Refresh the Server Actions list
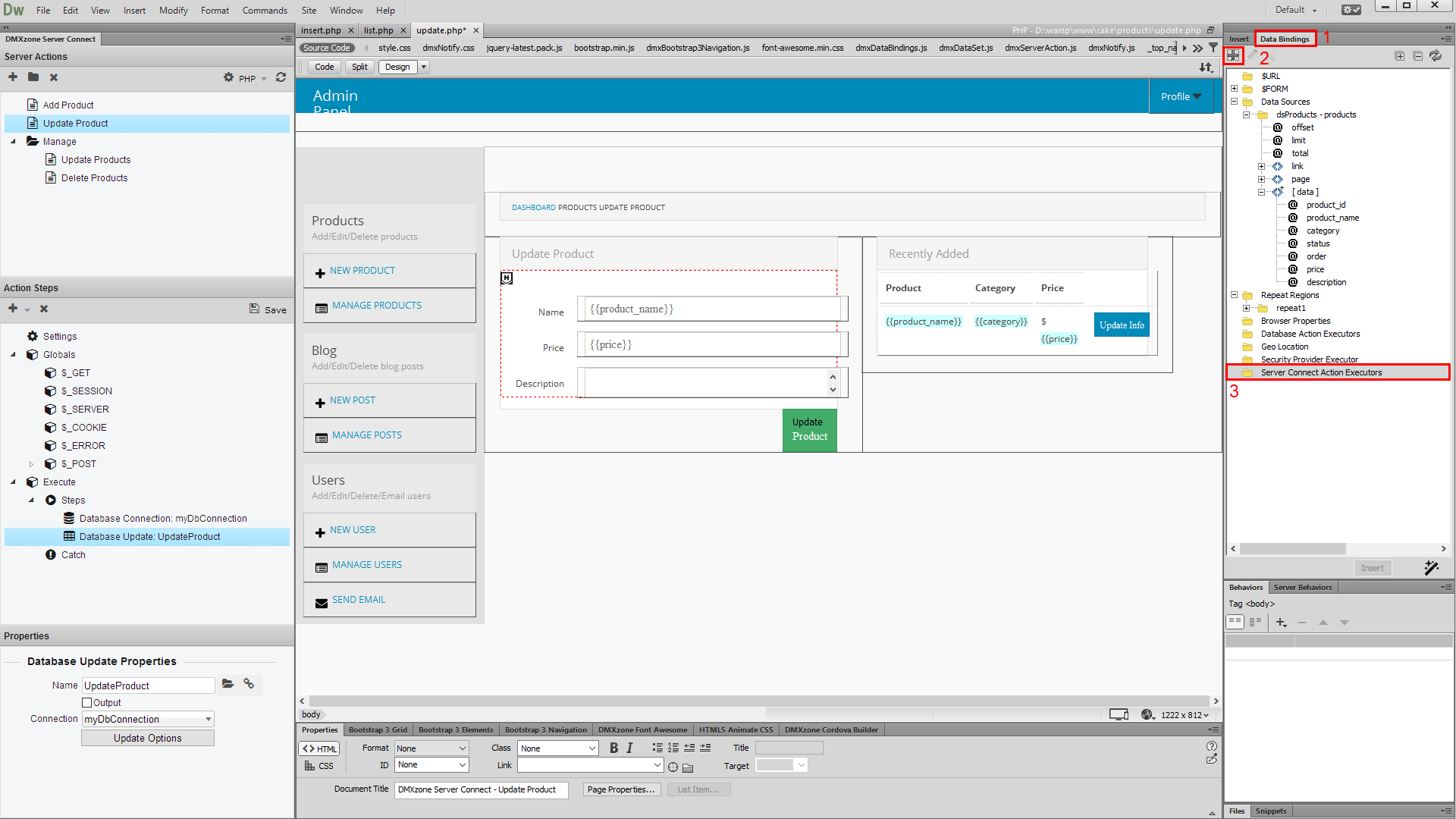 [x=281, y=77]
